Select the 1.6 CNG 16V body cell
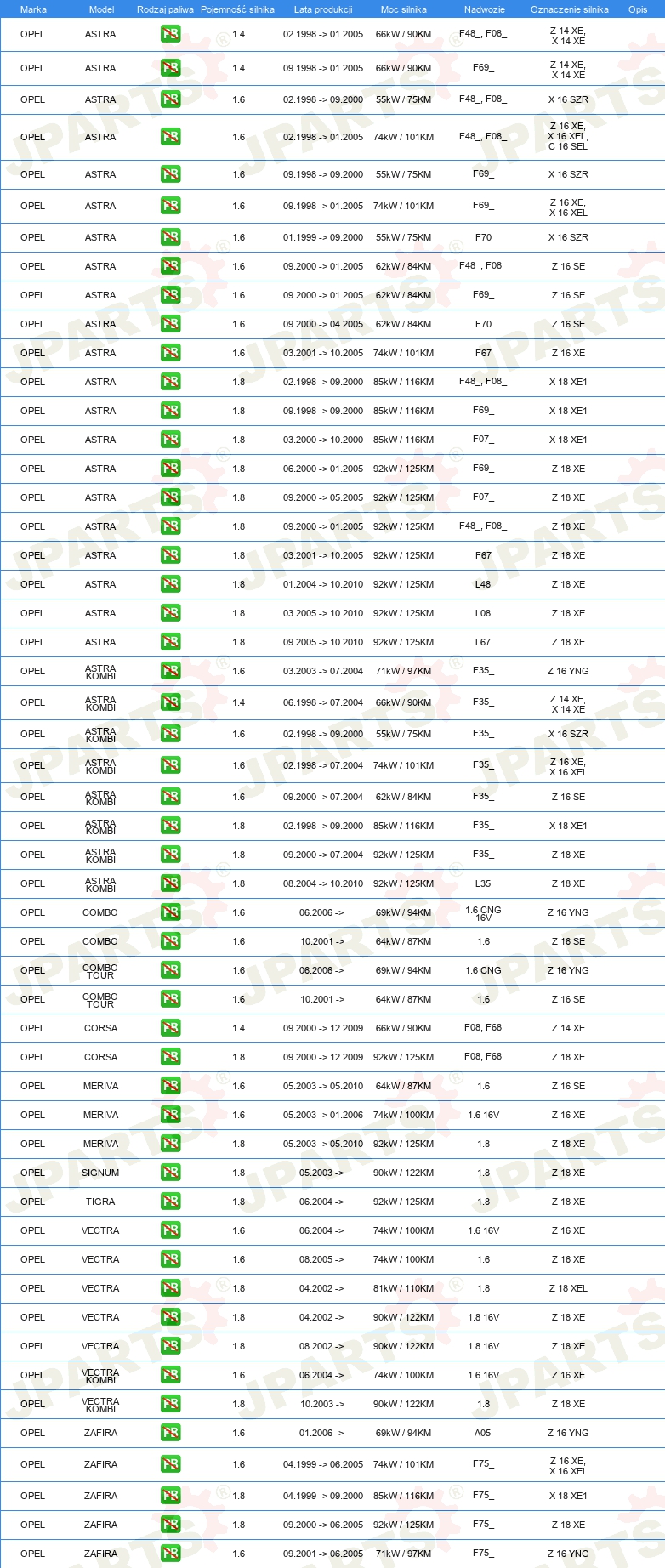The height and width of the screenshot is (1568, 665). tap(483, 913)
